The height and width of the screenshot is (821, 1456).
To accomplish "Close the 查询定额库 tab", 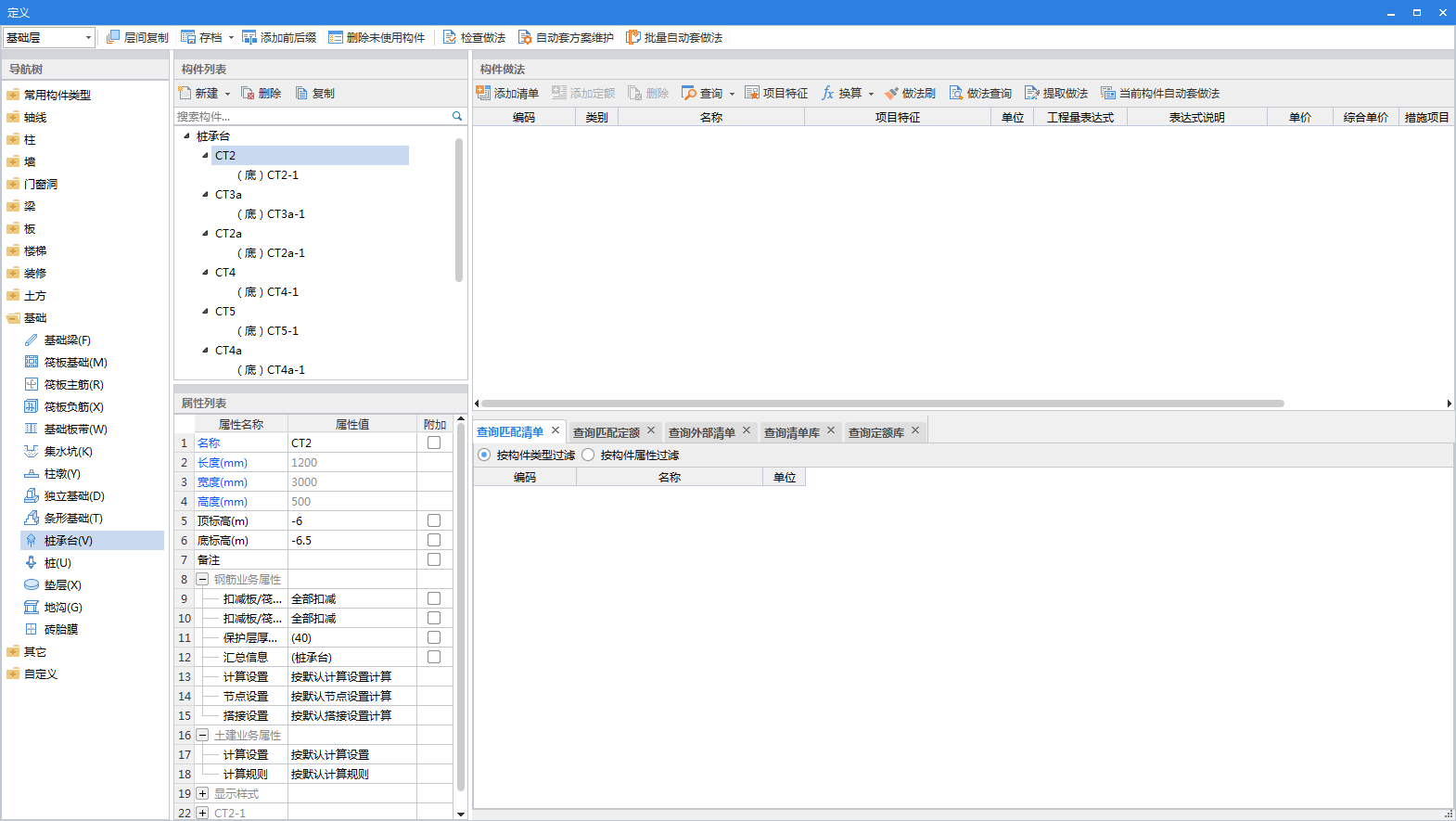I will (915, 430).
